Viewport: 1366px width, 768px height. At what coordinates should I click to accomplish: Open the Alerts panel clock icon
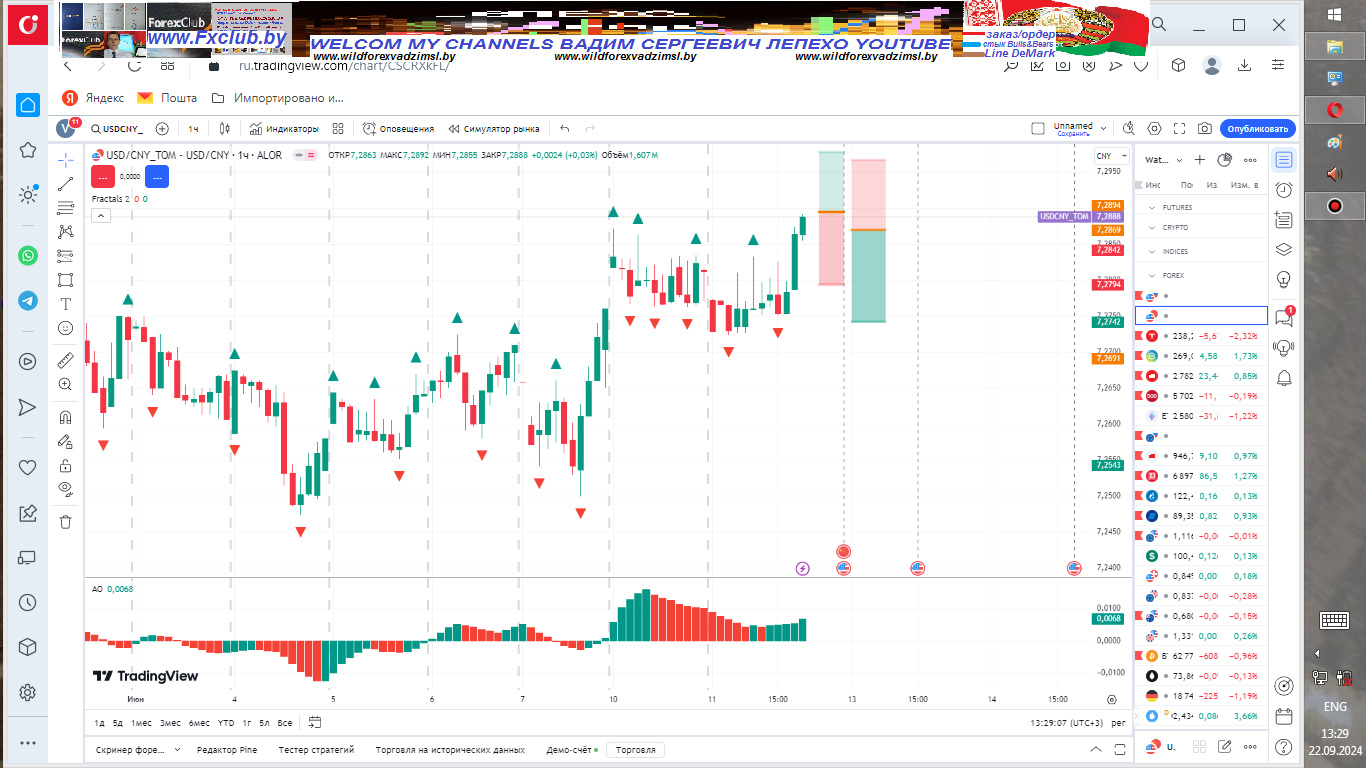[x=1284, y=190]
